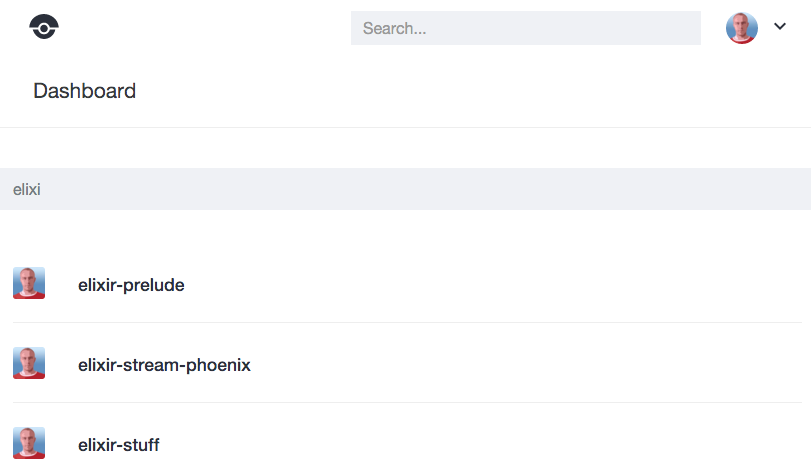
Task: Click the "elixi" text in the filter bar
Action: [x=26, y=189]
